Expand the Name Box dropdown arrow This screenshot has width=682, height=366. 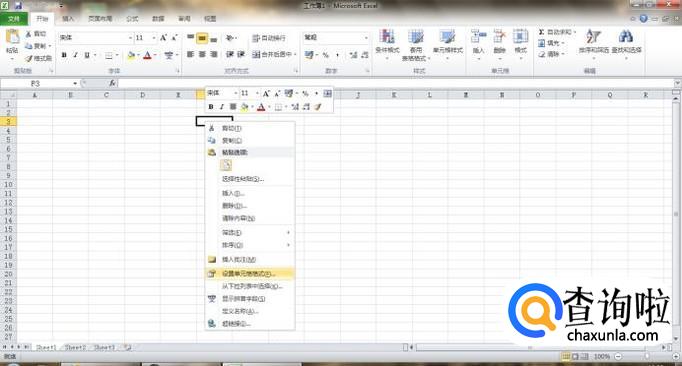tap(75, 83)
